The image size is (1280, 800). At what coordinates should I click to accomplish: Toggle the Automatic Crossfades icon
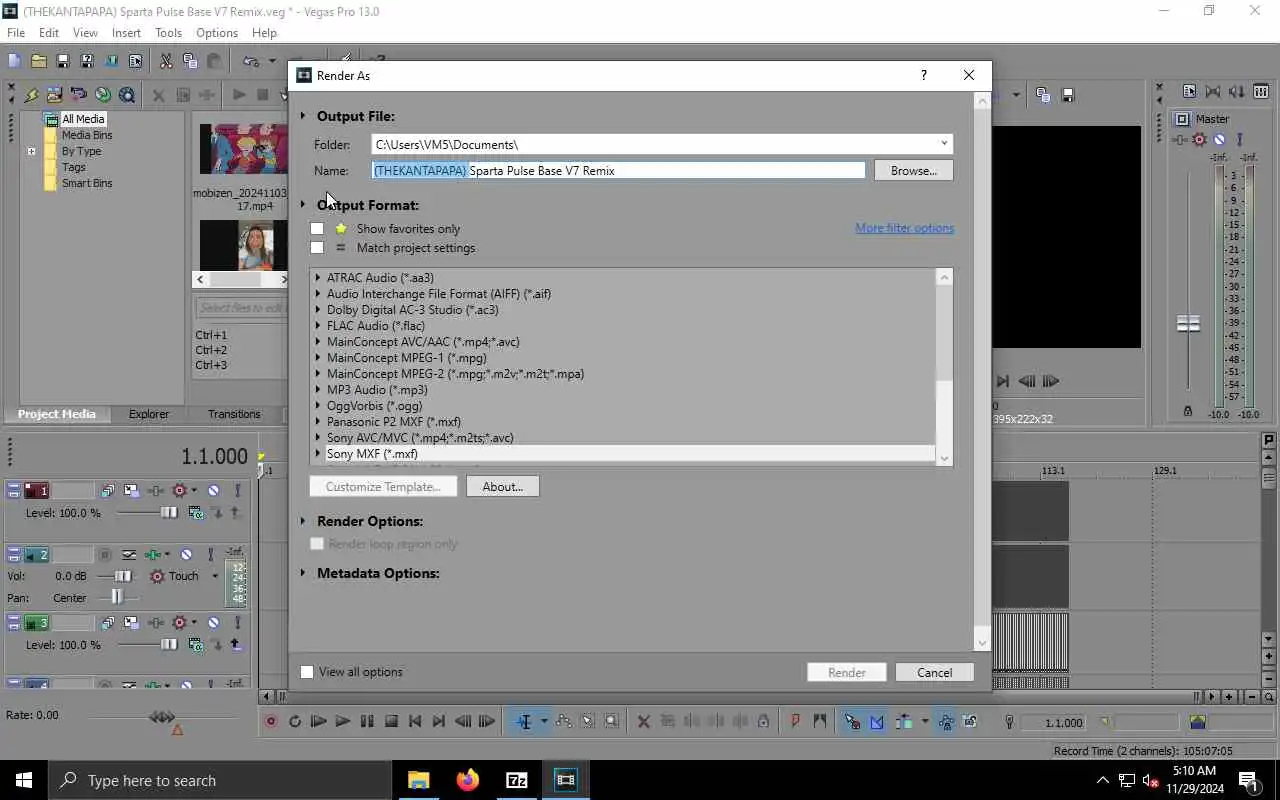pyautogui.click(x=877, y=721)
